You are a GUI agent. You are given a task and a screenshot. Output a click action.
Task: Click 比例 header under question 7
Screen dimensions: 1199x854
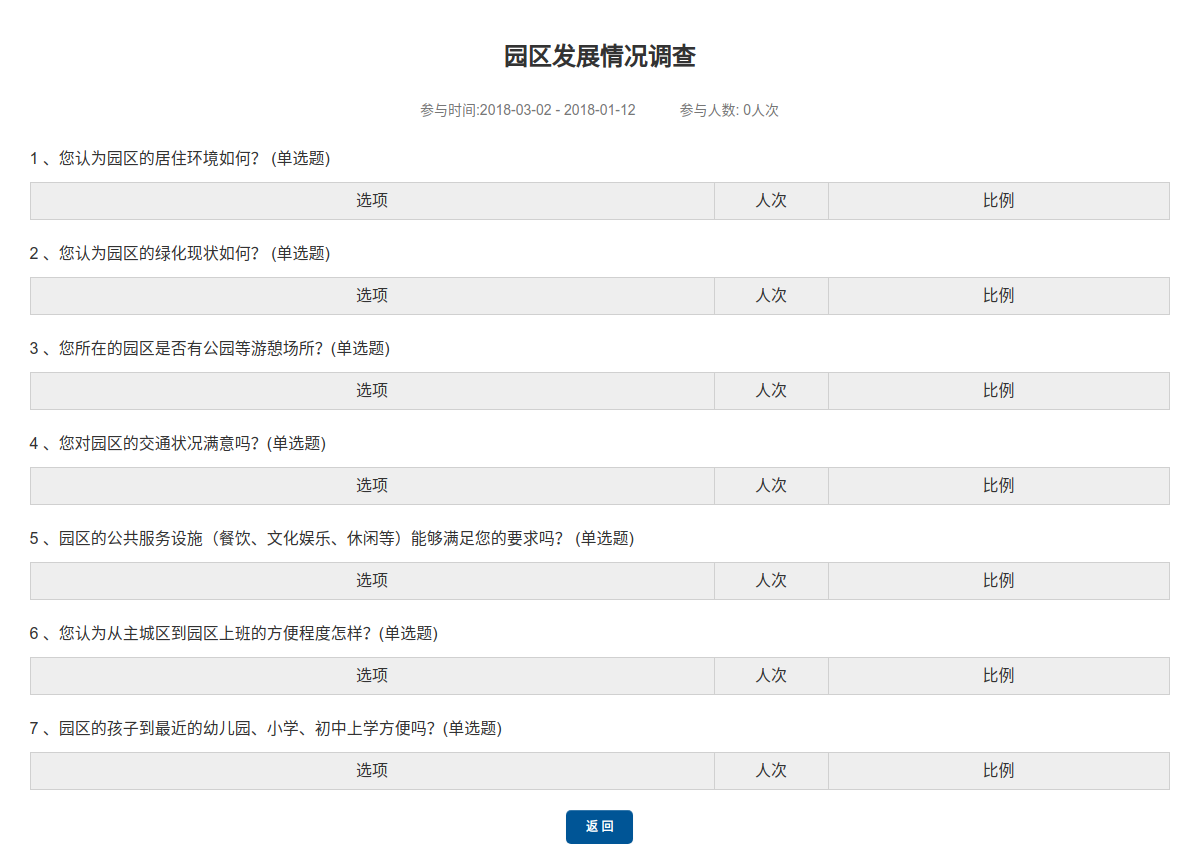pos(998,771)
